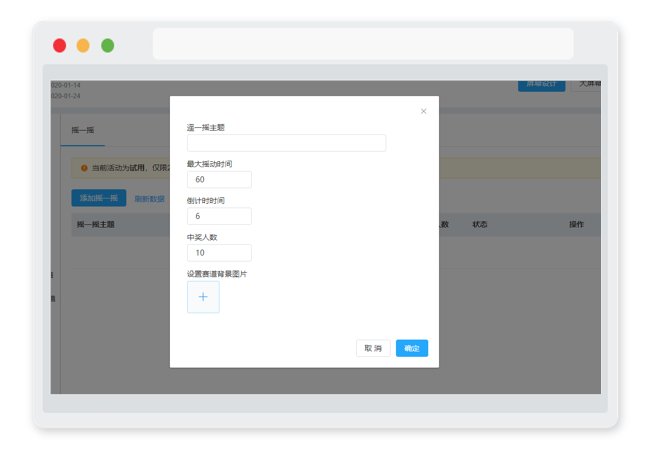Click the 操作 column header
Viewport: 650px width, 450px height.
click(x=576, y=224)
